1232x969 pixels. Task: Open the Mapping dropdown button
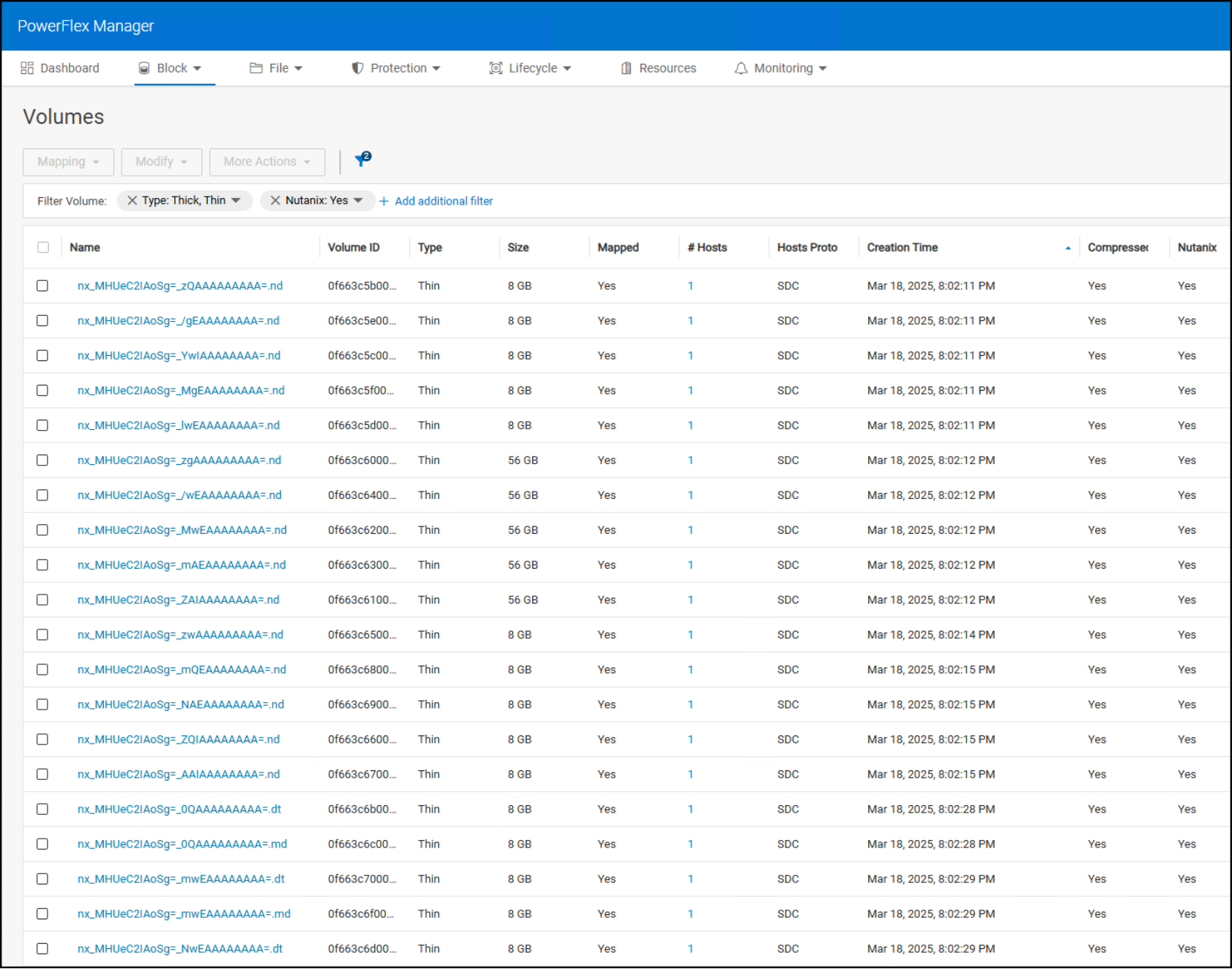click(68, 162)
